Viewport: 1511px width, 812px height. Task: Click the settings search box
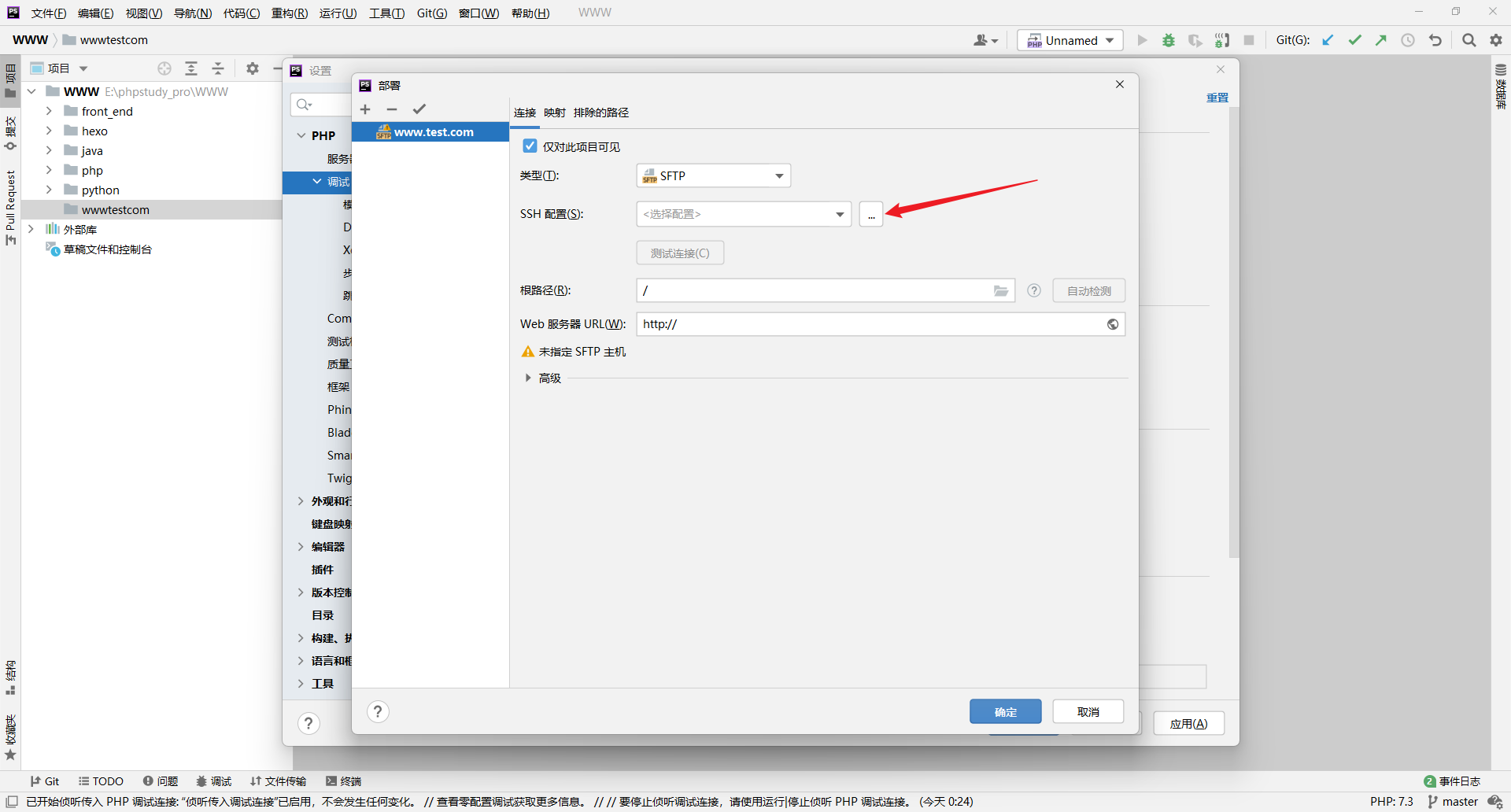click(321, 104)
